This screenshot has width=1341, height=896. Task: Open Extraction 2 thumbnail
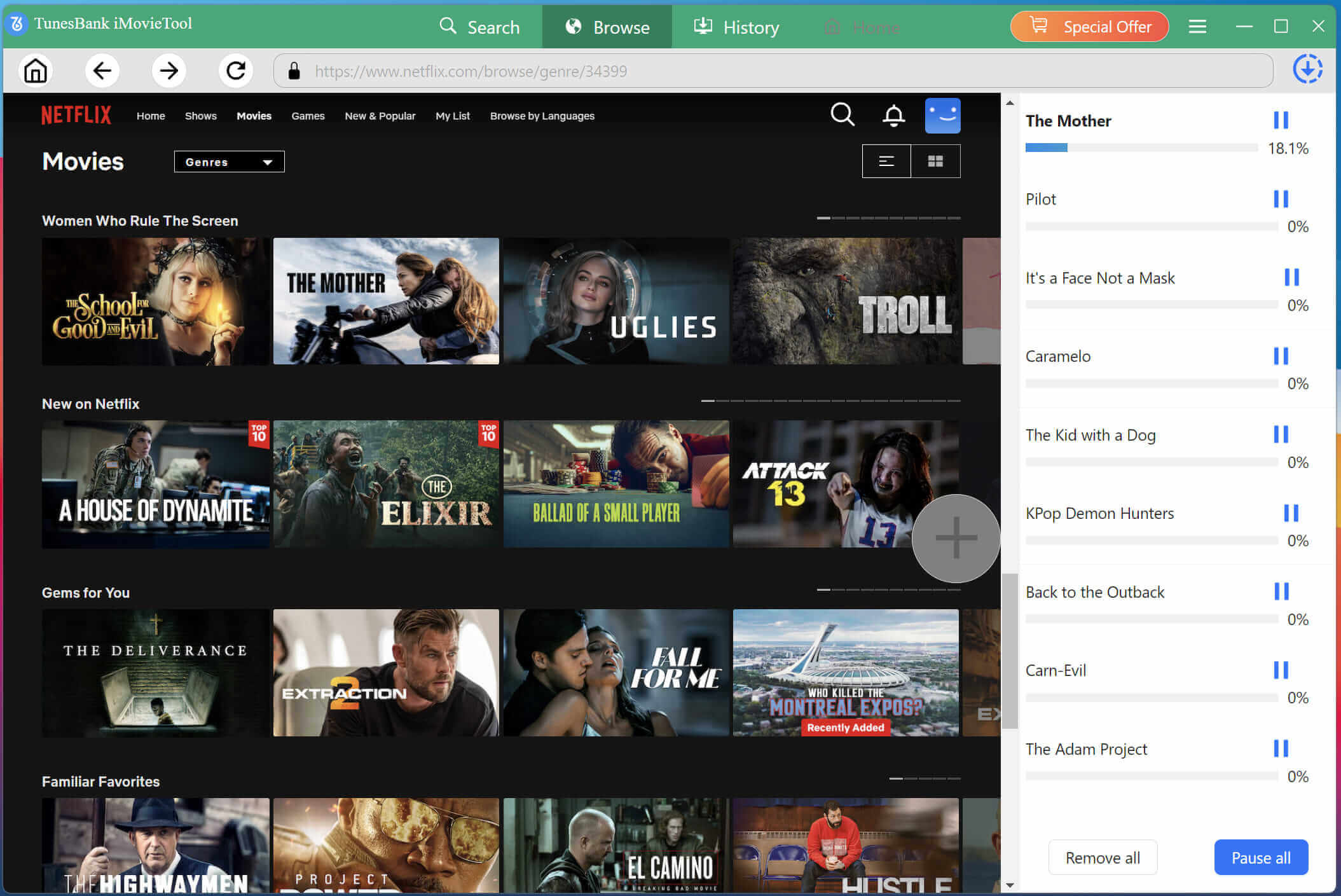(386, 673)
